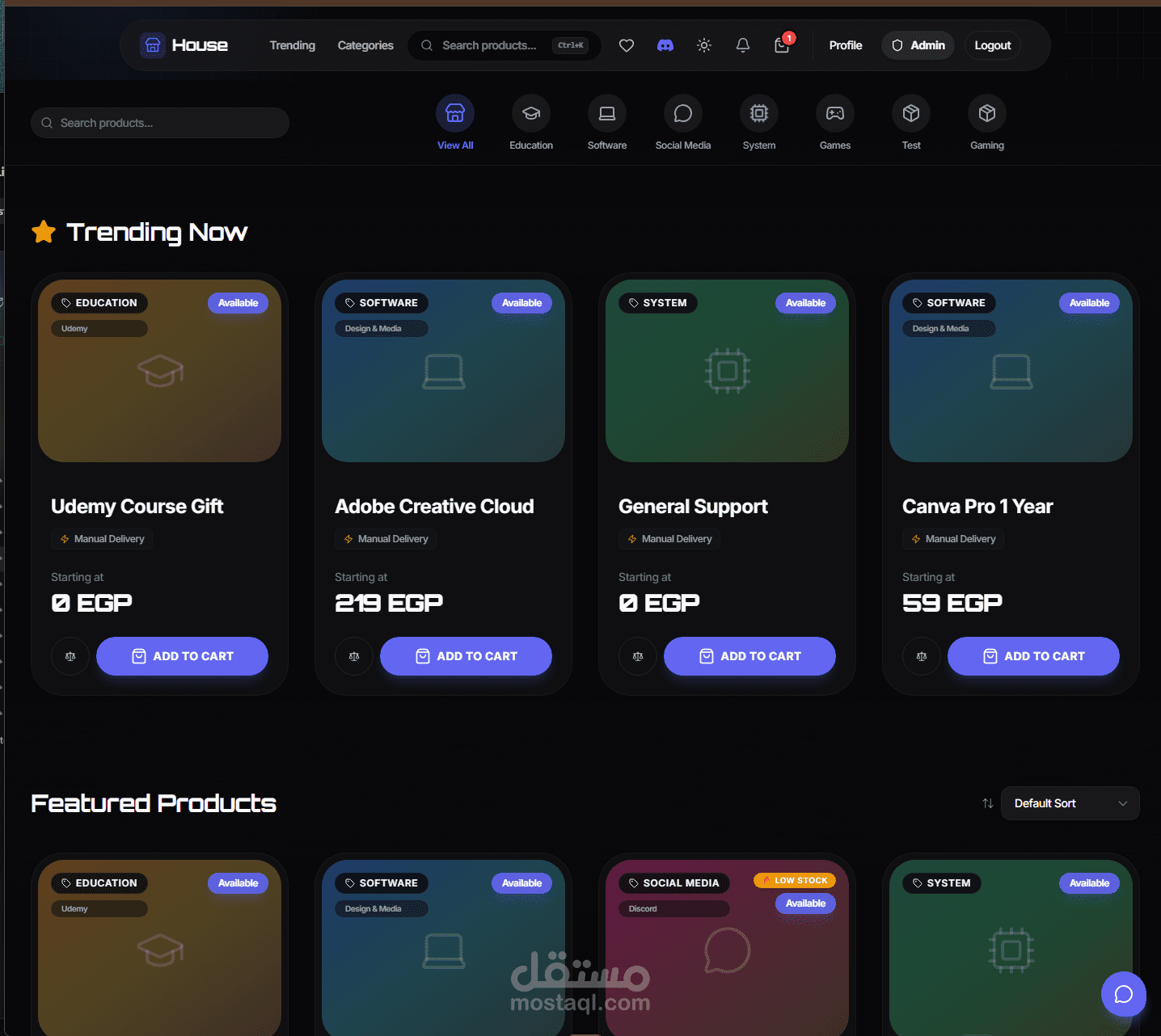The width and height of the screenshot is (1161, 1036).
Task: Open the Trending nav item
Action: (x=293, y=45)
